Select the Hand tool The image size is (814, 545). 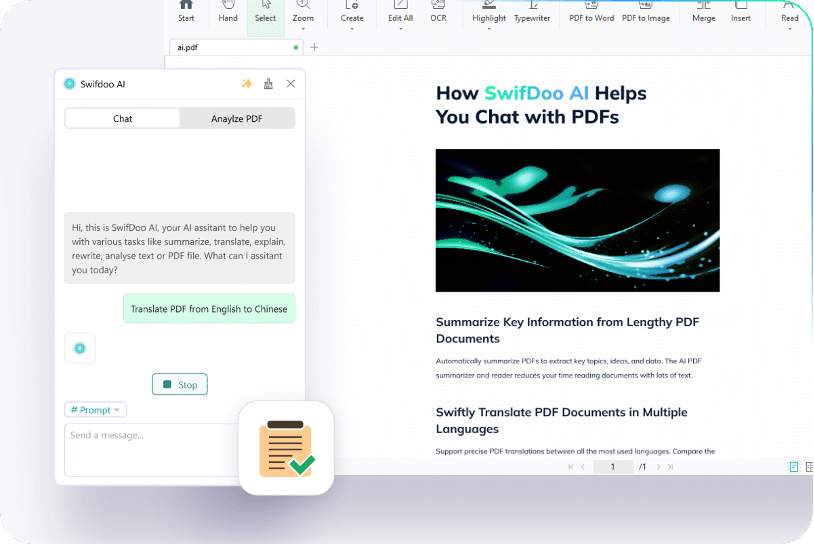227,12
